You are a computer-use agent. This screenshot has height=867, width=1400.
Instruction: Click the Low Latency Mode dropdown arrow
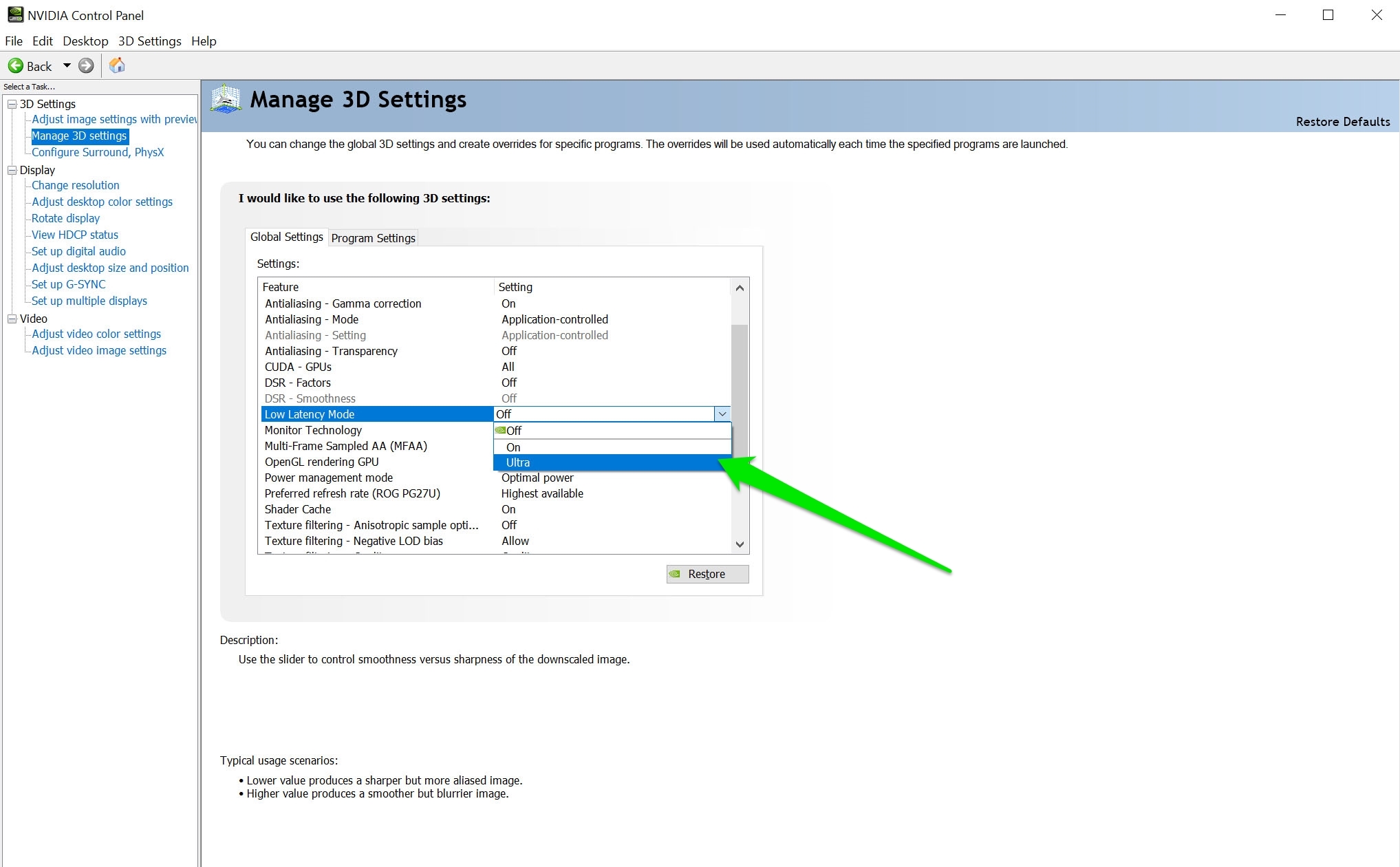tap(722, 414)
